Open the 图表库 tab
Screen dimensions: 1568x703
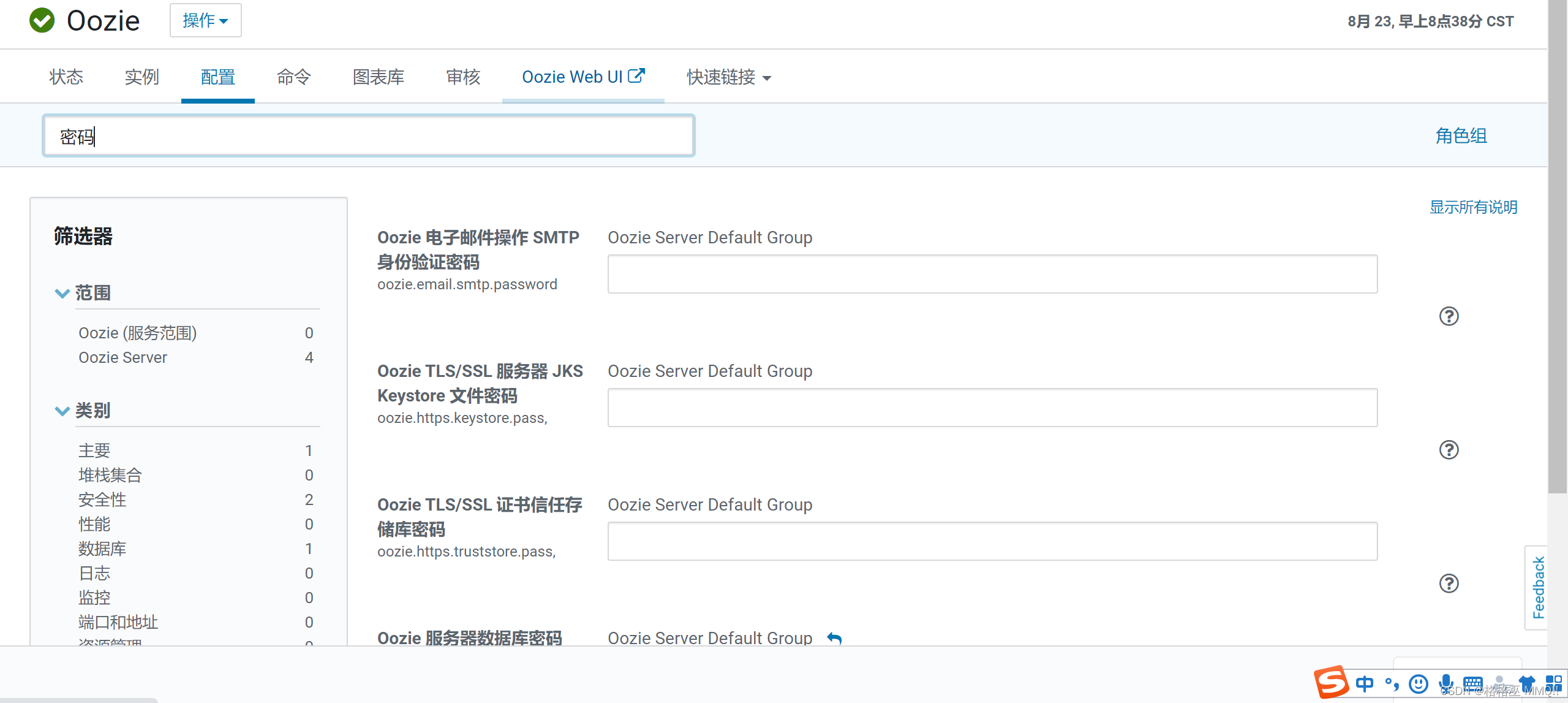pos(379,77)
